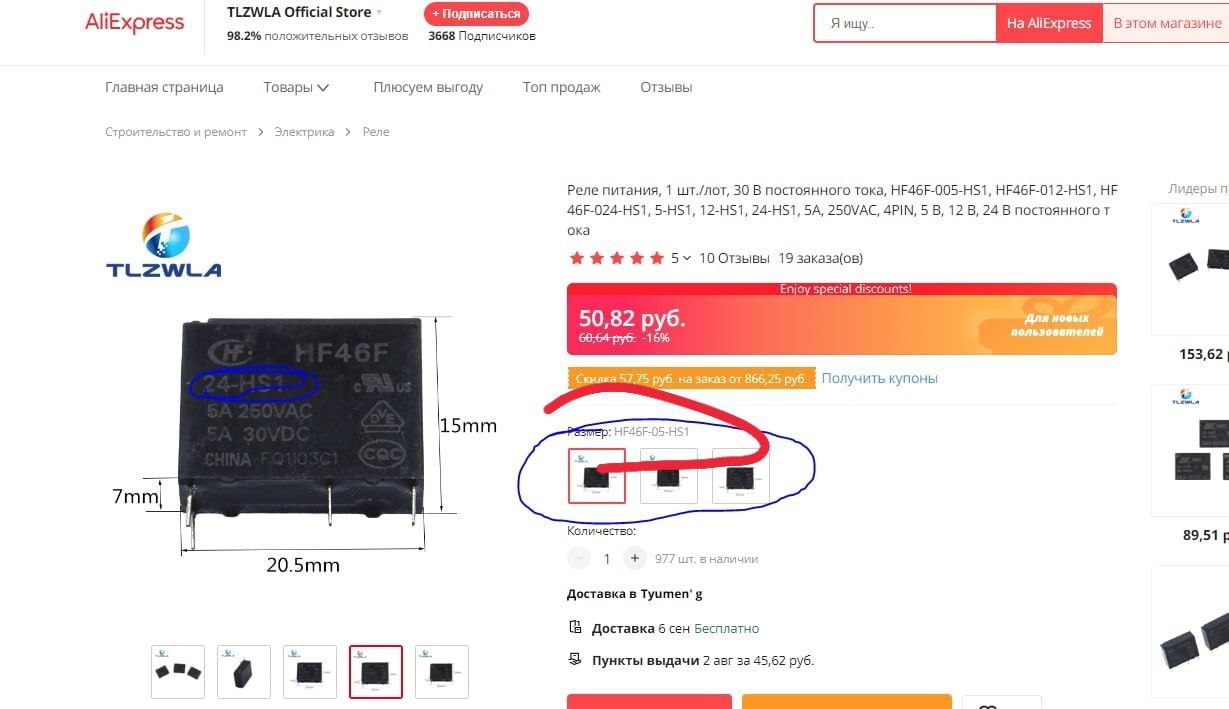Click the Получить купоны link
Image resolution: width=1229 pixels, height=709 pixels.
(880, 378)
